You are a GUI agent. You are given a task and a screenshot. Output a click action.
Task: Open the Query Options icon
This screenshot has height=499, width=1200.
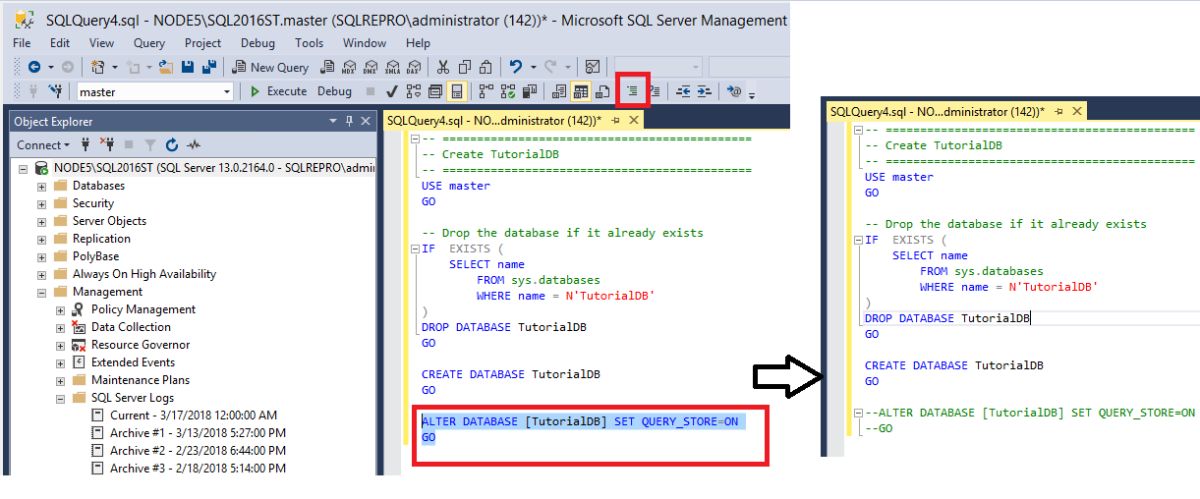435,91
